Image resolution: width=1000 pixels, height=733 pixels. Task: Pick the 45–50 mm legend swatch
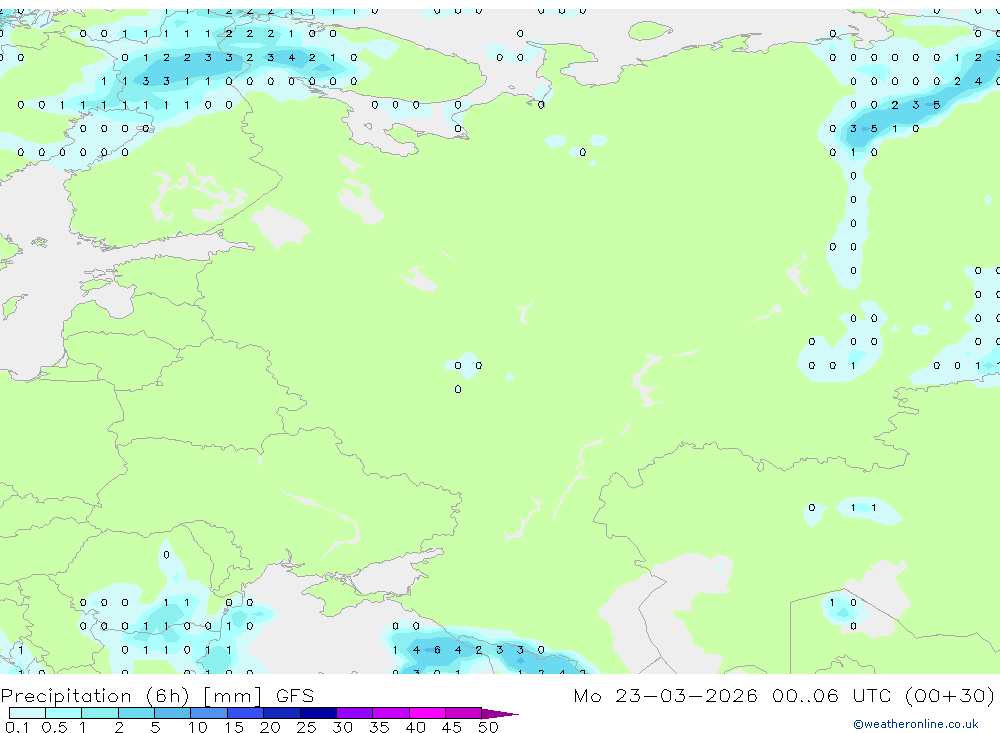[x=464, y=713]
